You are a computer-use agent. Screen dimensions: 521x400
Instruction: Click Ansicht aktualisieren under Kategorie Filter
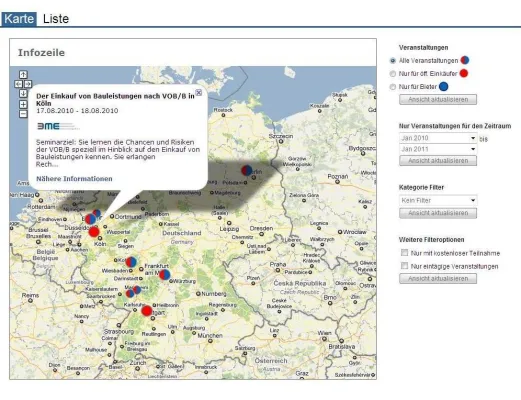[438, 213]
